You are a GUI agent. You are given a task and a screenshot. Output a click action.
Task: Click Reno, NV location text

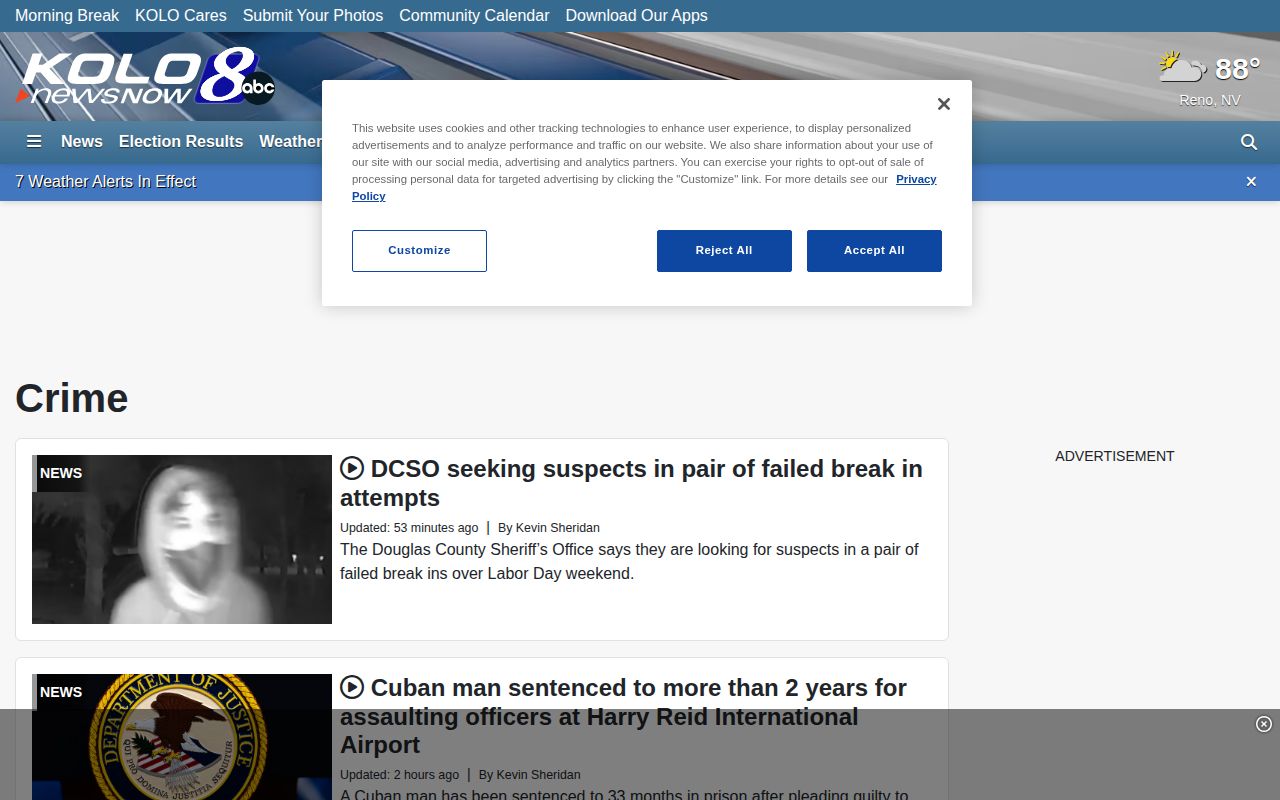click(1210, 100)
